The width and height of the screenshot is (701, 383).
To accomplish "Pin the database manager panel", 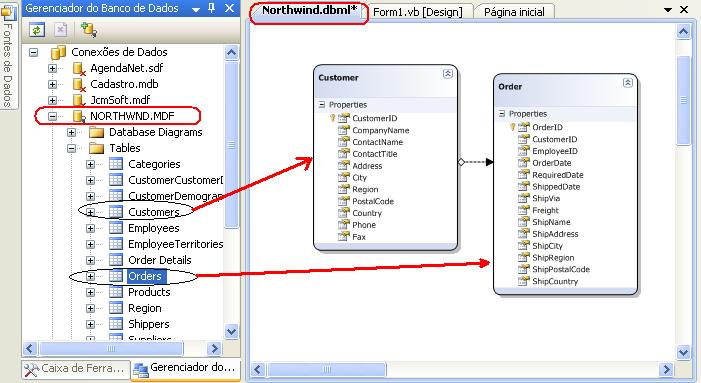I will (x=212, y=8).
